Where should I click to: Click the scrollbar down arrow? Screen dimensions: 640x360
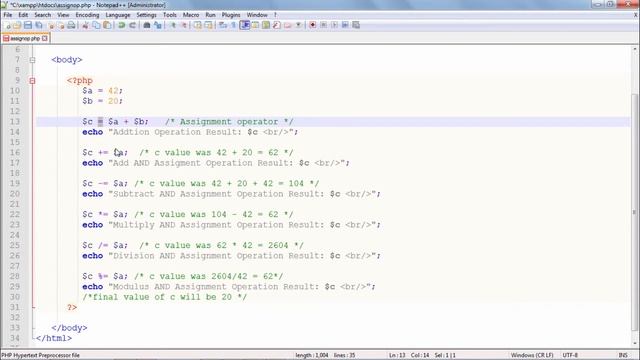635,344
